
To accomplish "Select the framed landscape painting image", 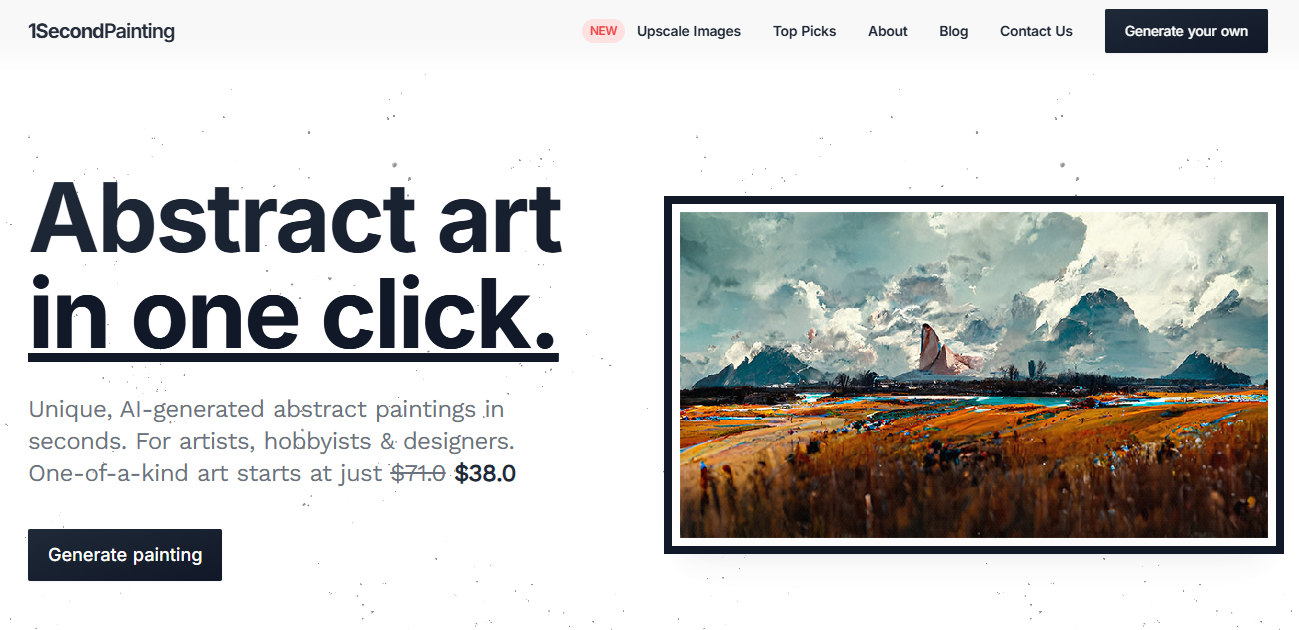I will point(973,375).
